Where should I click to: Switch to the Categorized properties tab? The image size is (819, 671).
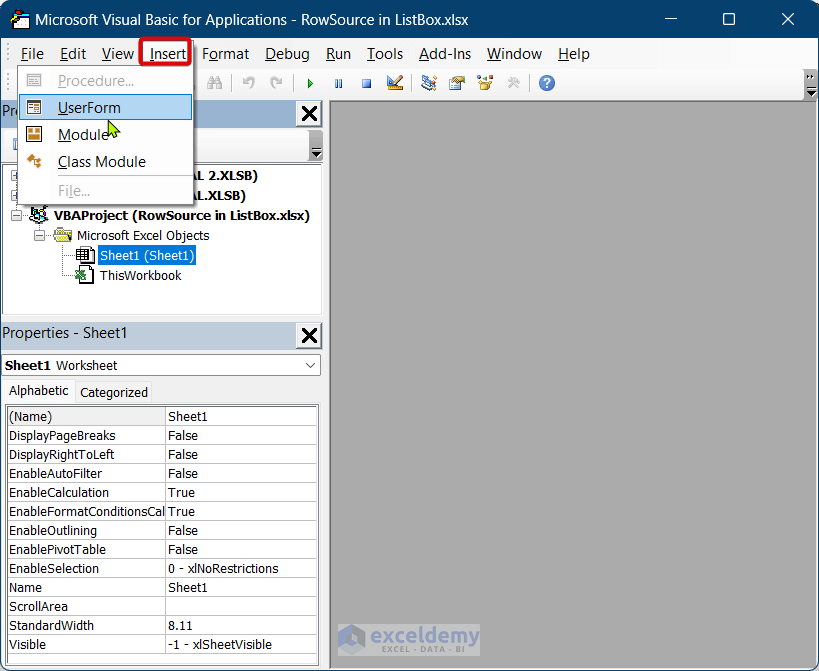[113, 392]
